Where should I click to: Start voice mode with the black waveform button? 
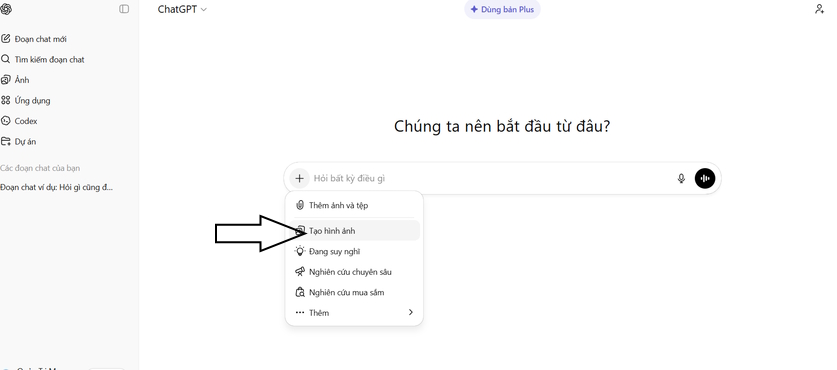(x=705, y=178)
